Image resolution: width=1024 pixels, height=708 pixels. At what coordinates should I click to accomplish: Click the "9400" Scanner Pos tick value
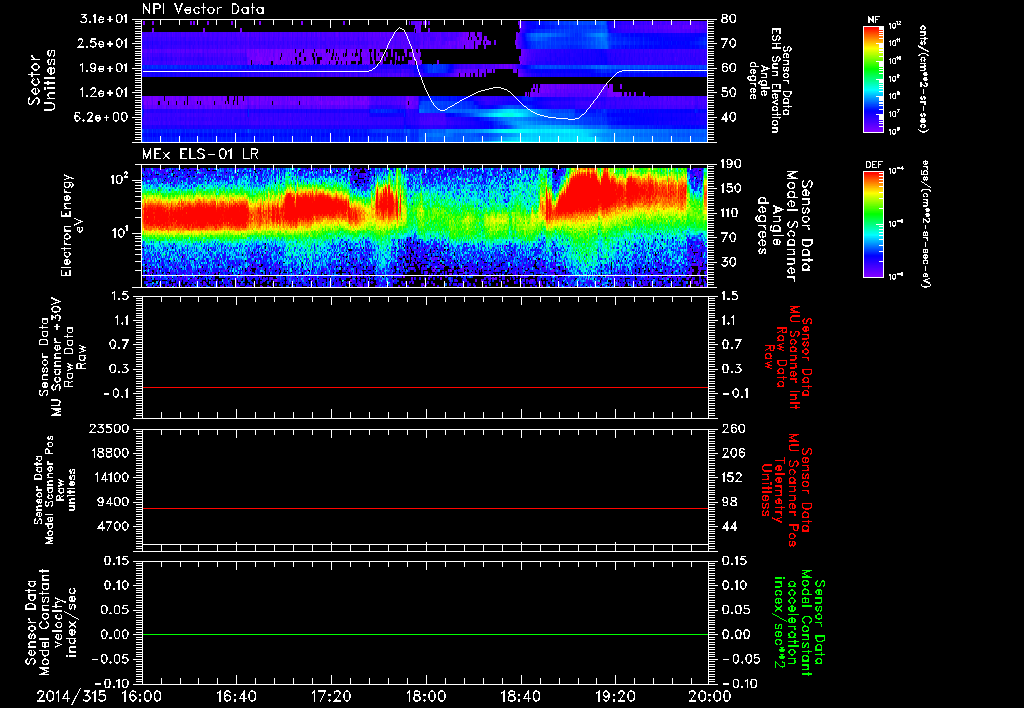[x=113, y=502]
